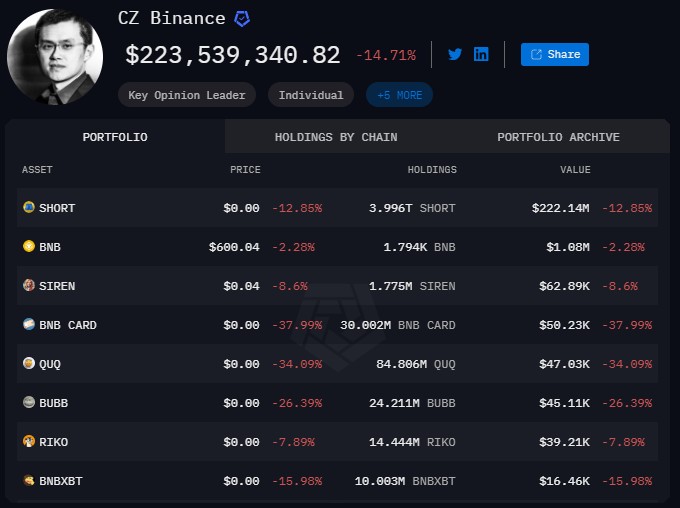Click the PRICE column header
Screen dimensions: 680x508
coord(245,170)
